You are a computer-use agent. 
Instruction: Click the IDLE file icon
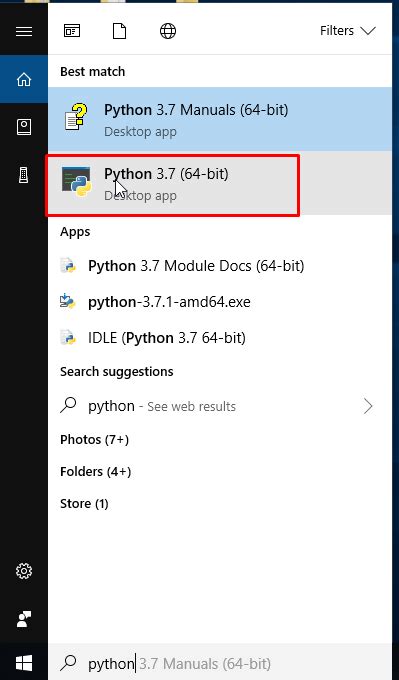(x=68, y=337)
